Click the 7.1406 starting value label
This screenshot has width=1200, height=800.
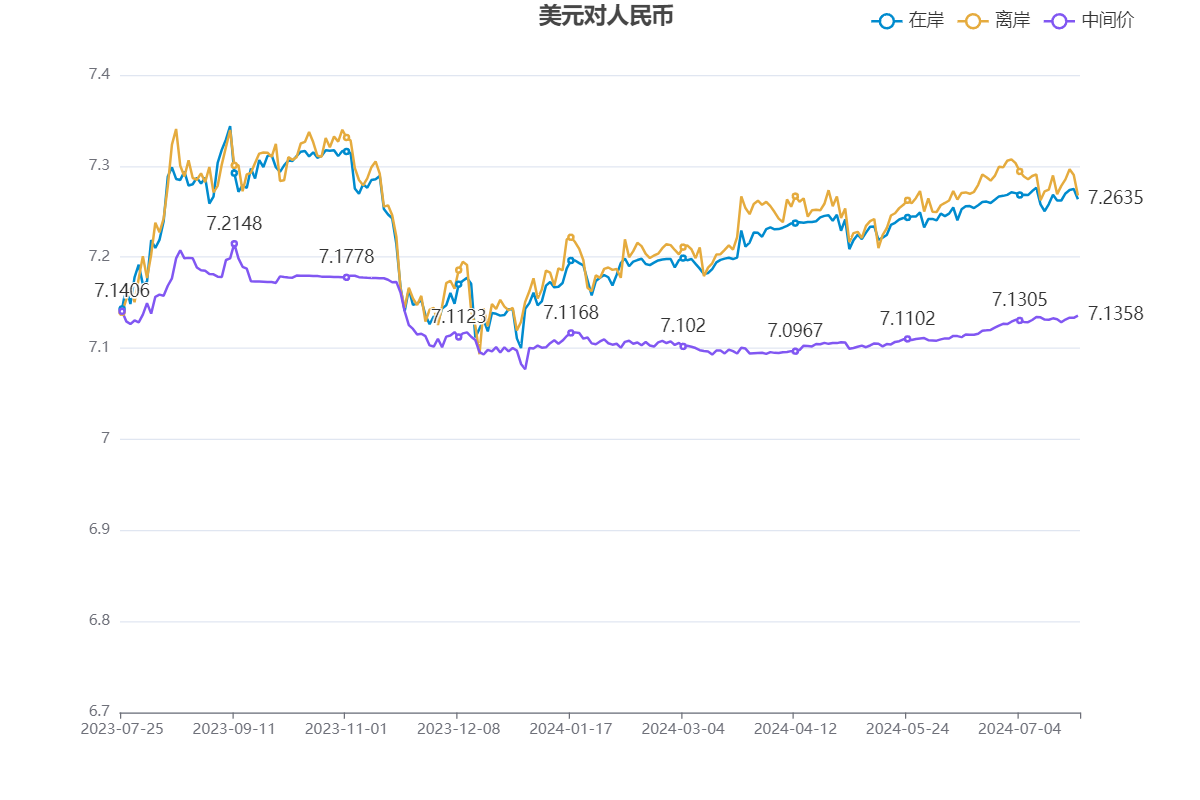tap(122, 291)
